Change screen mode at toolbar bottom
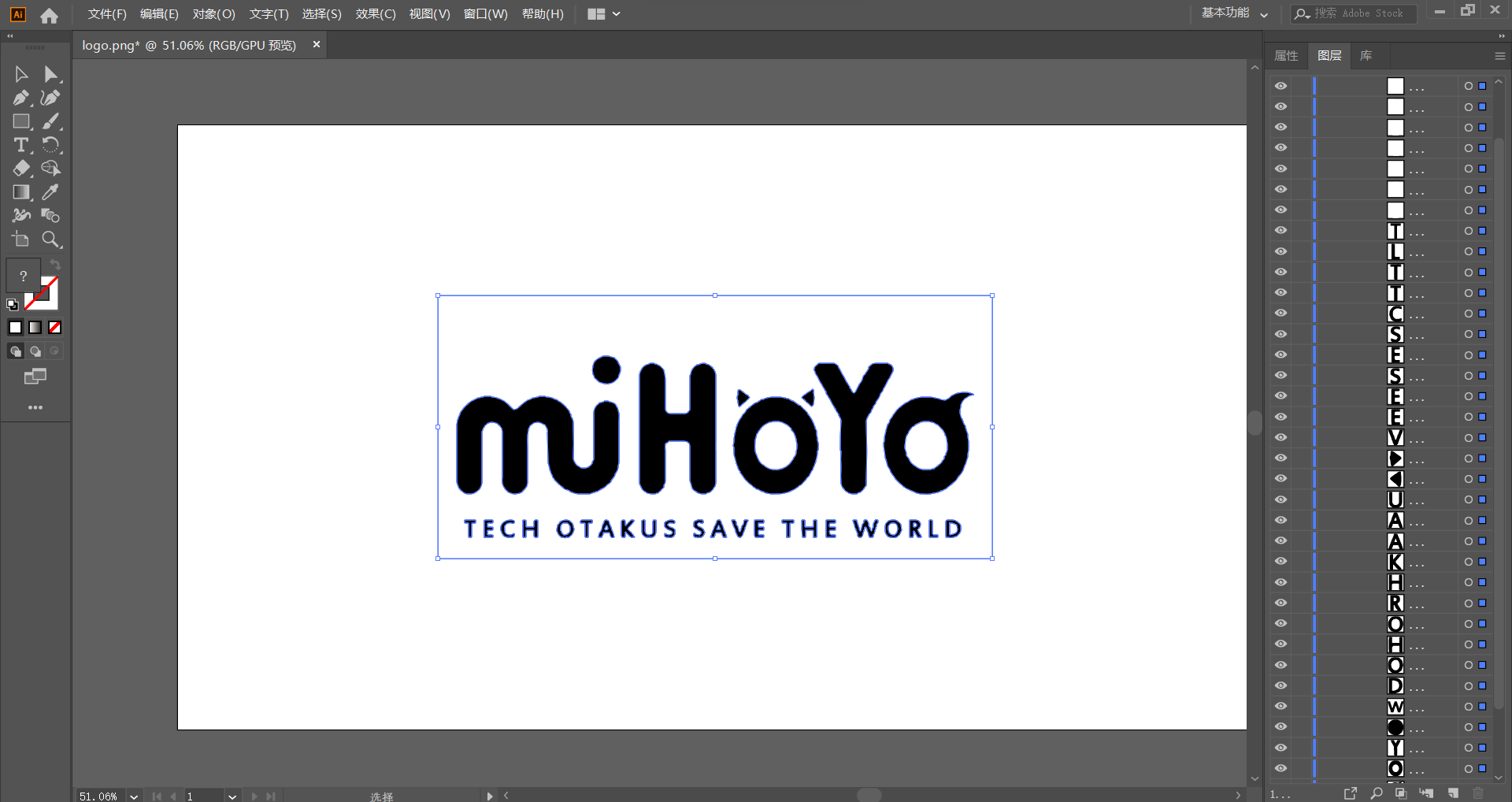 pyautogui.click(x=35, y=377)
